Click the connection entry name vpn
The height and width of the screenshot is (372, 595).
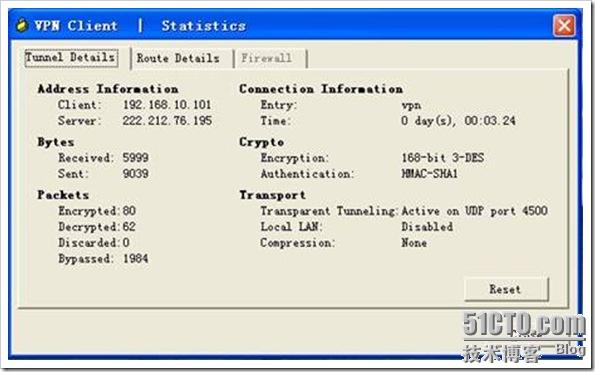(411, 105)
